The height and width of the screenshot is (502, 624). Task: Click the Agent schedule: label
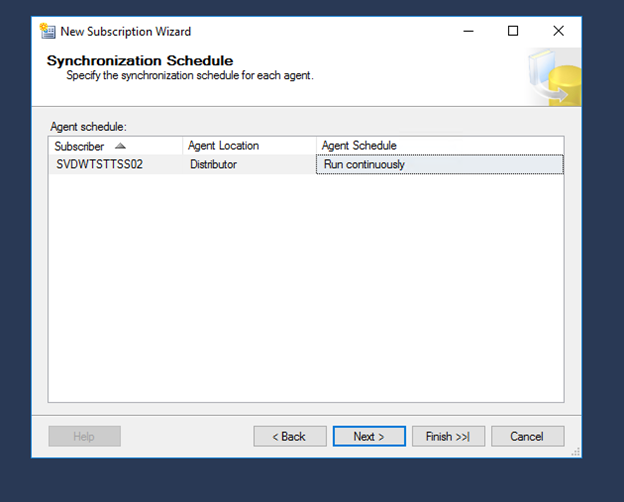[x=88, y=127]
